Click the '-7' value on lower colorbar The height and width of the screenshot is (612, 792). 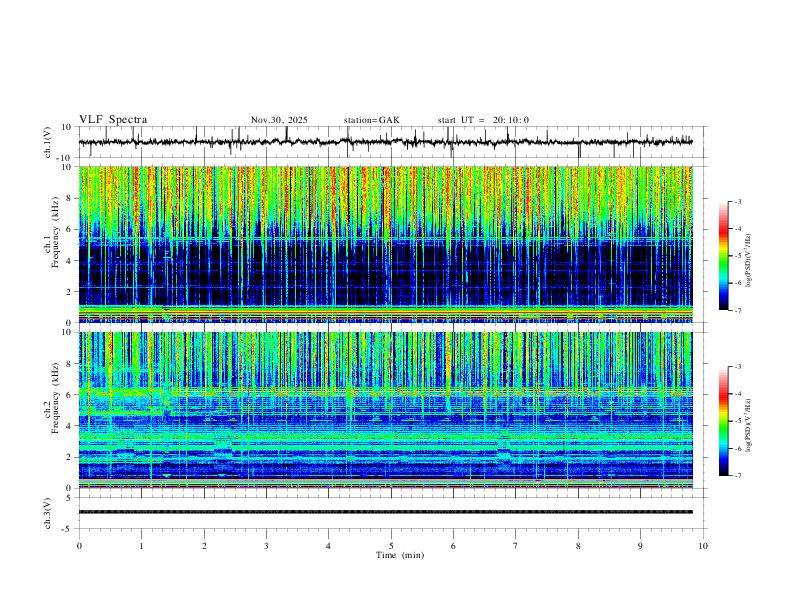(737, 476)
